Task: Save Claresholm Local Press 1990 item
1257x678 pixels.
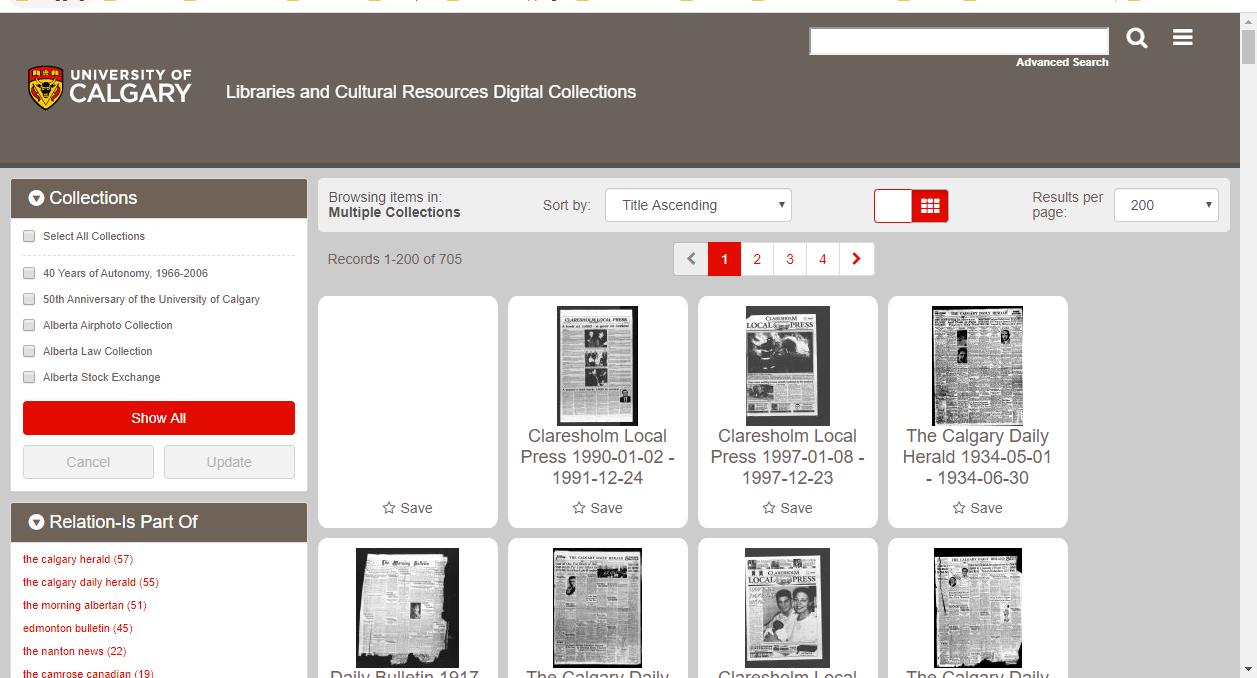Action: tap(597, 508)
